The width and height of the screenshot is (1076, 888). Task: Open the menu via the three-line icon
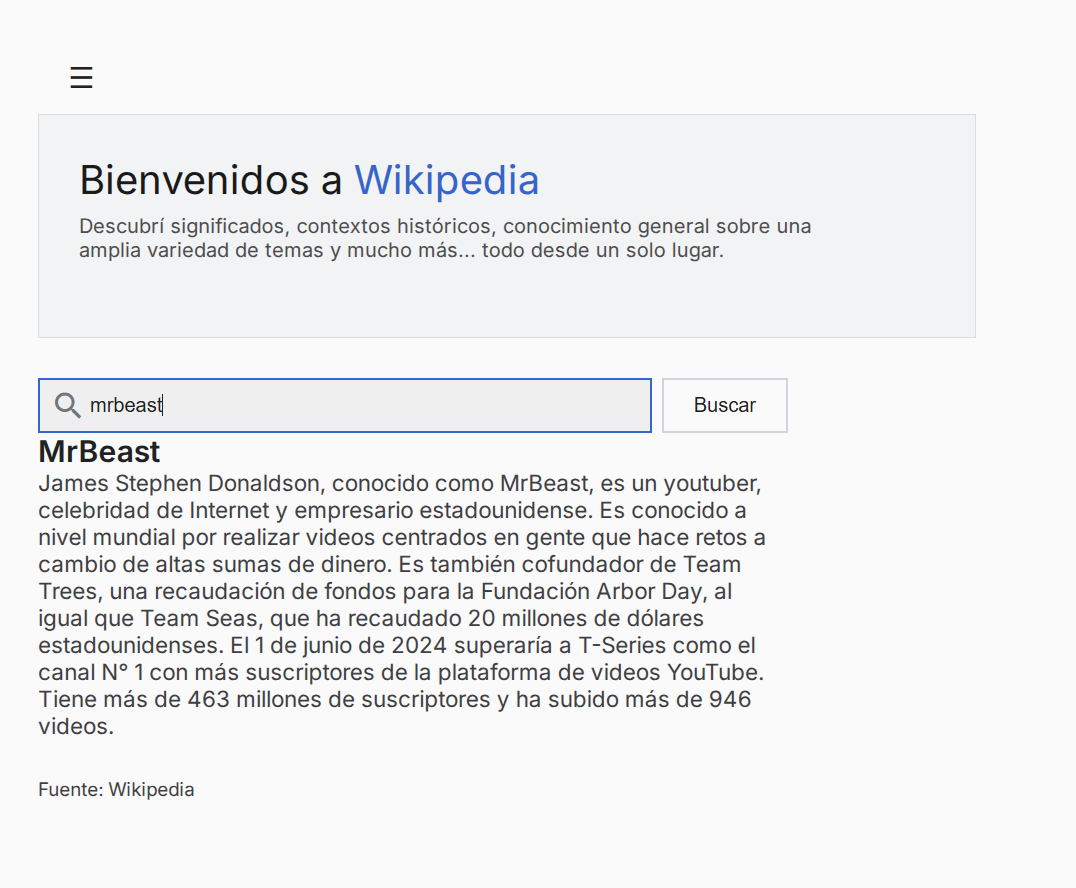tap(81, 76)
